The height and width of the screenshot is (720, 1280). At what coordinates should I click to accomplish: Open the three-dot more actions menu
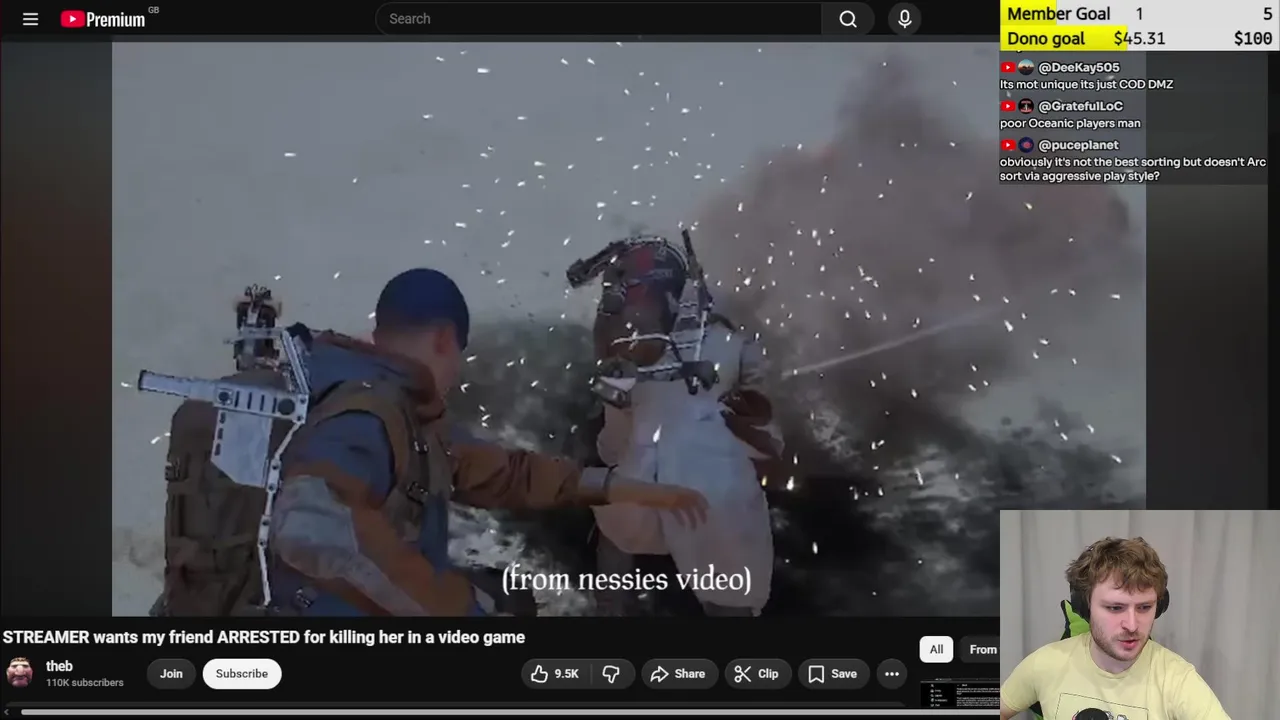pyautogui.click(x=891, y=674)
